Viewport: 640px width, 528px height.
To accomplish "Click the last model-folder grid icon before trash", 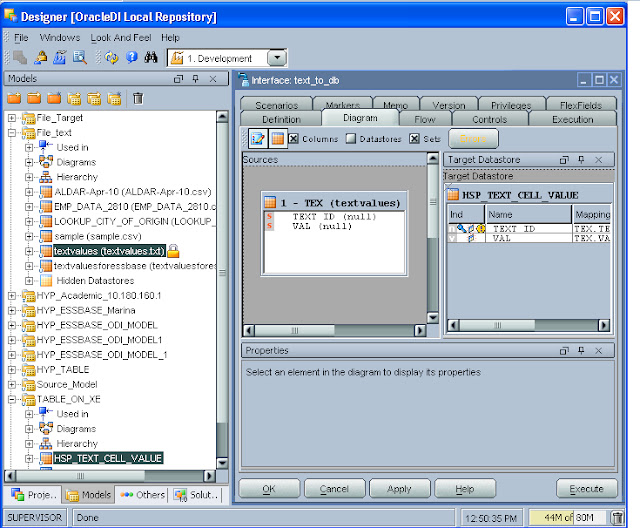I will (114, 98).
